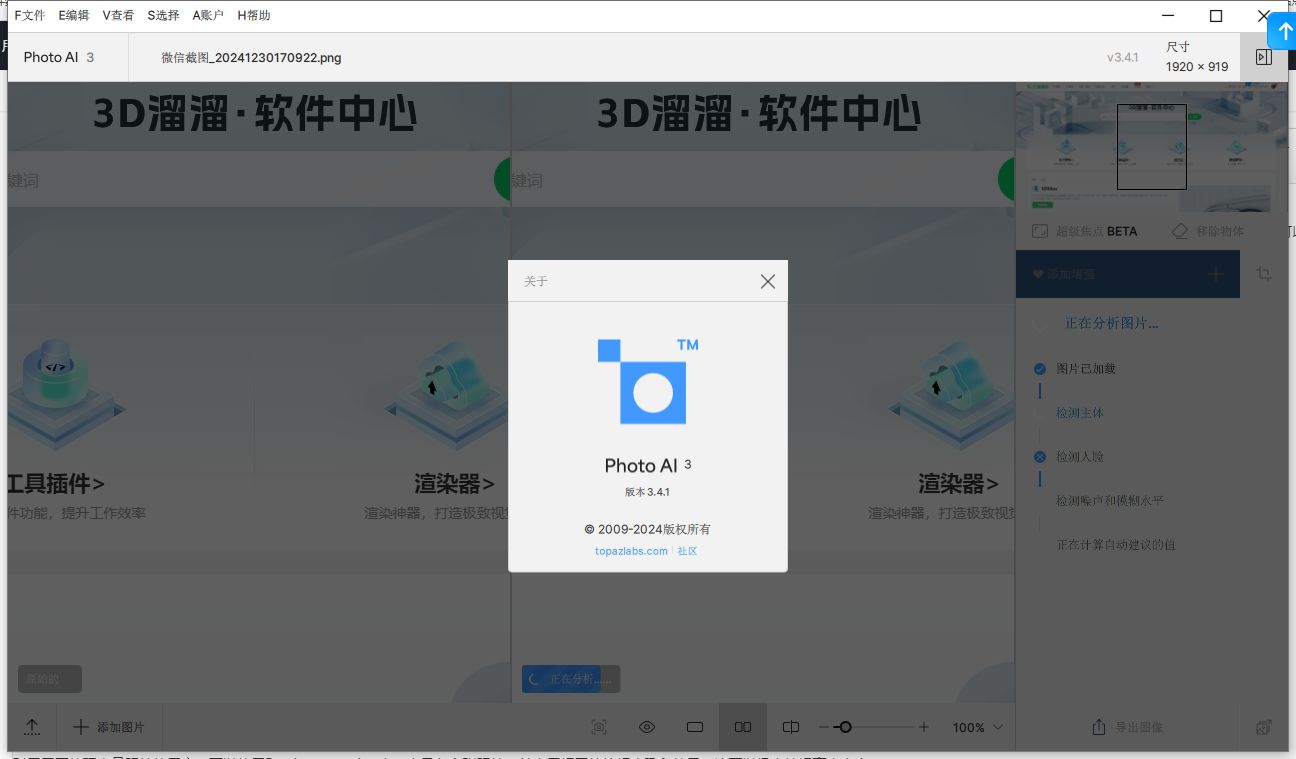
Task: Click the 尺寸 1920 × 919 dimension info
Action: 1196,57
